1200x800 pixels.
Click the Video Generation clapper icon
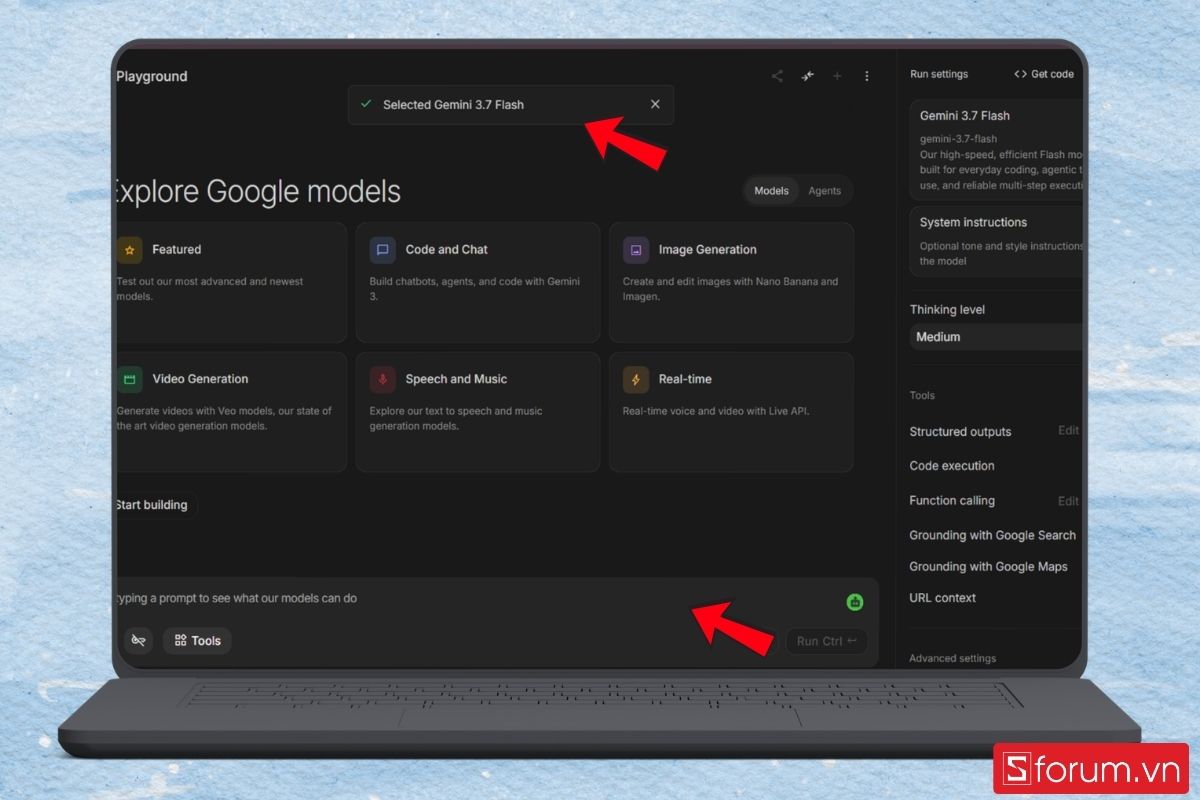click(x=130, y=379)
